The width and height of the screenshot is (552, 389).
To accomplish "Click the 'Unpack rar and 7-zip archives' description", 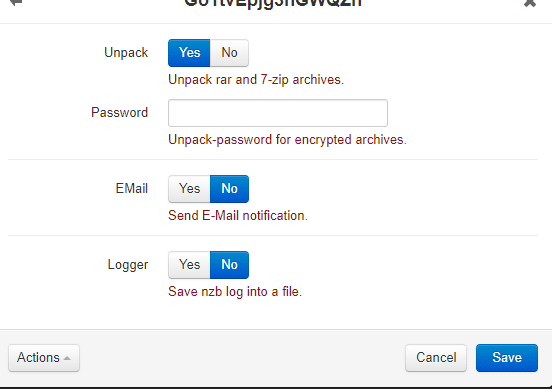I will pyautogui.click(x=256, y=80).
